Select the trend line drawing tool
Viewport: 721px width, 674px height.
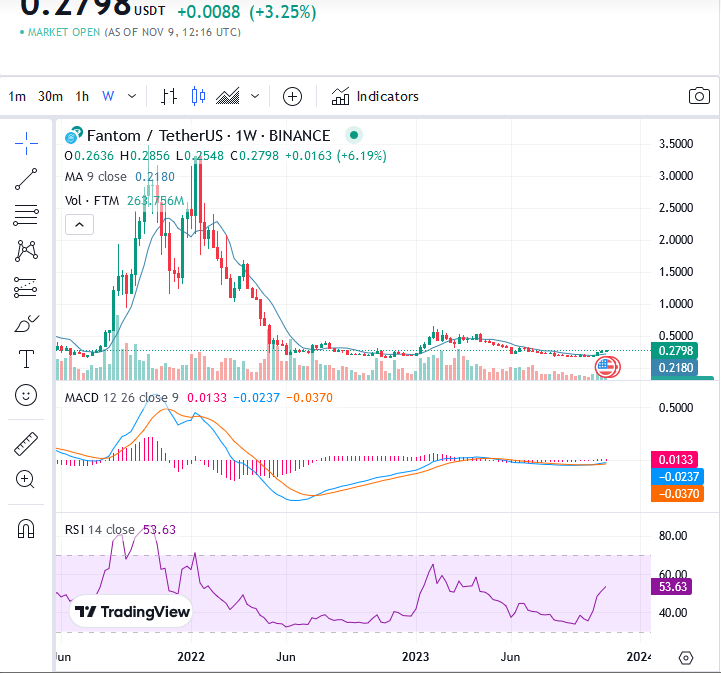(26, 179)
